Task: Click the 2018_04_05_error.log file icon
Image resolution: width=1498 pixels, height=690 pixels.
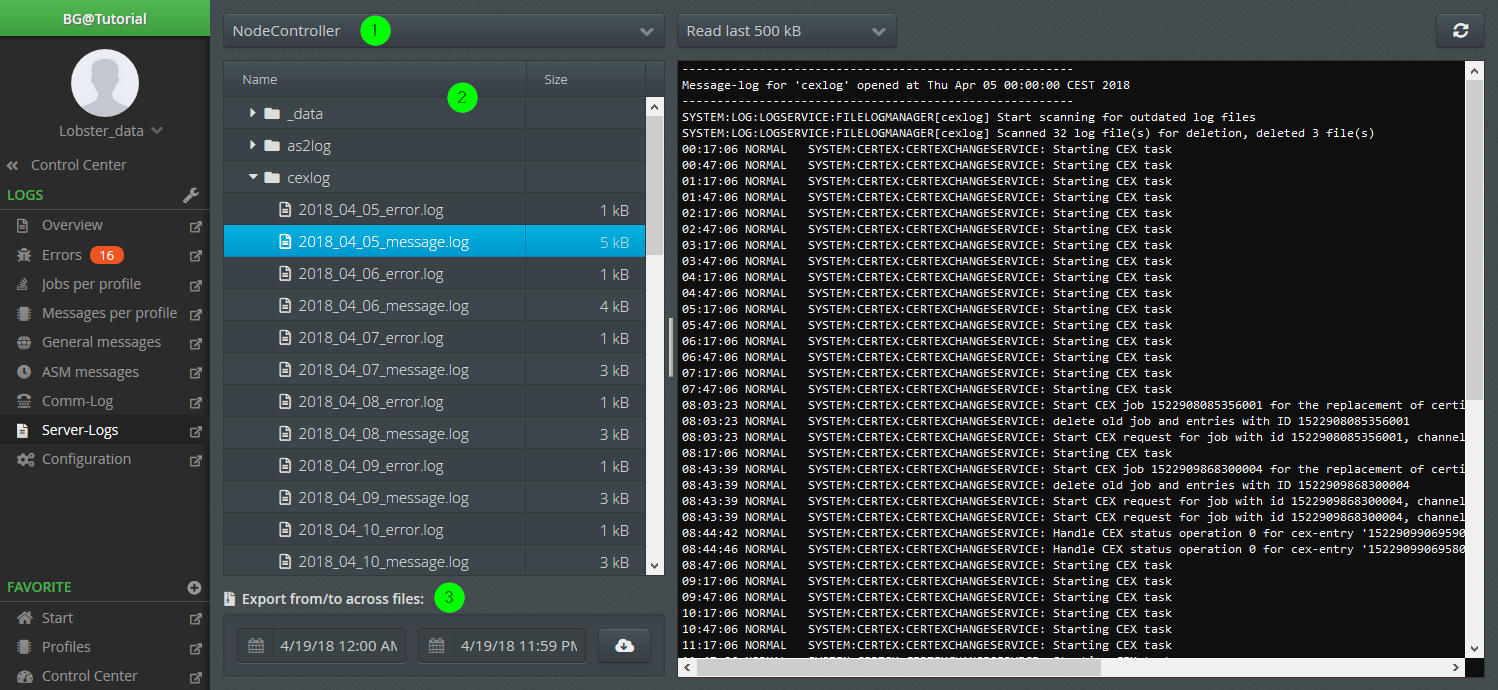Action: coord(285,210)
